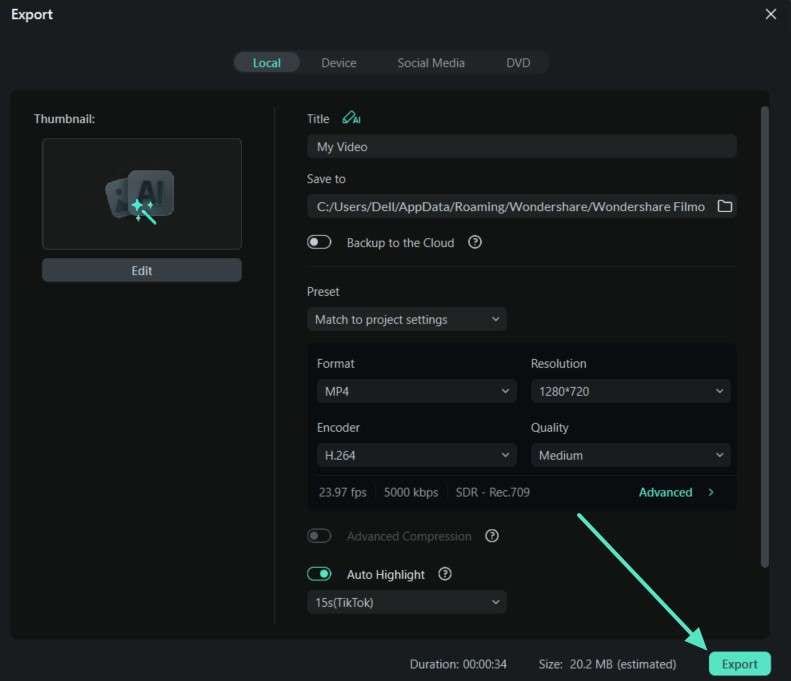Screen dimensions: 791x681
Task: Open the Save to folder browser icon
Action: tap(724, 206)
